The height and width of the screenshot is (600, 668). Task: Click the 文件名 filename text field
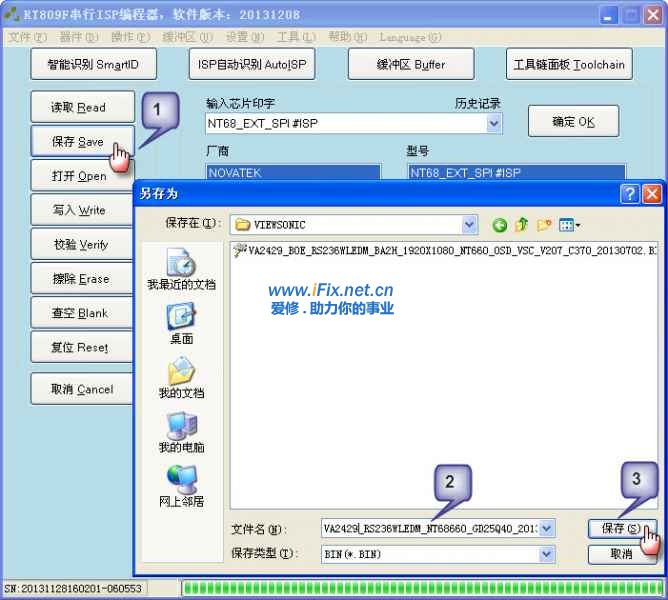point(430,529)
